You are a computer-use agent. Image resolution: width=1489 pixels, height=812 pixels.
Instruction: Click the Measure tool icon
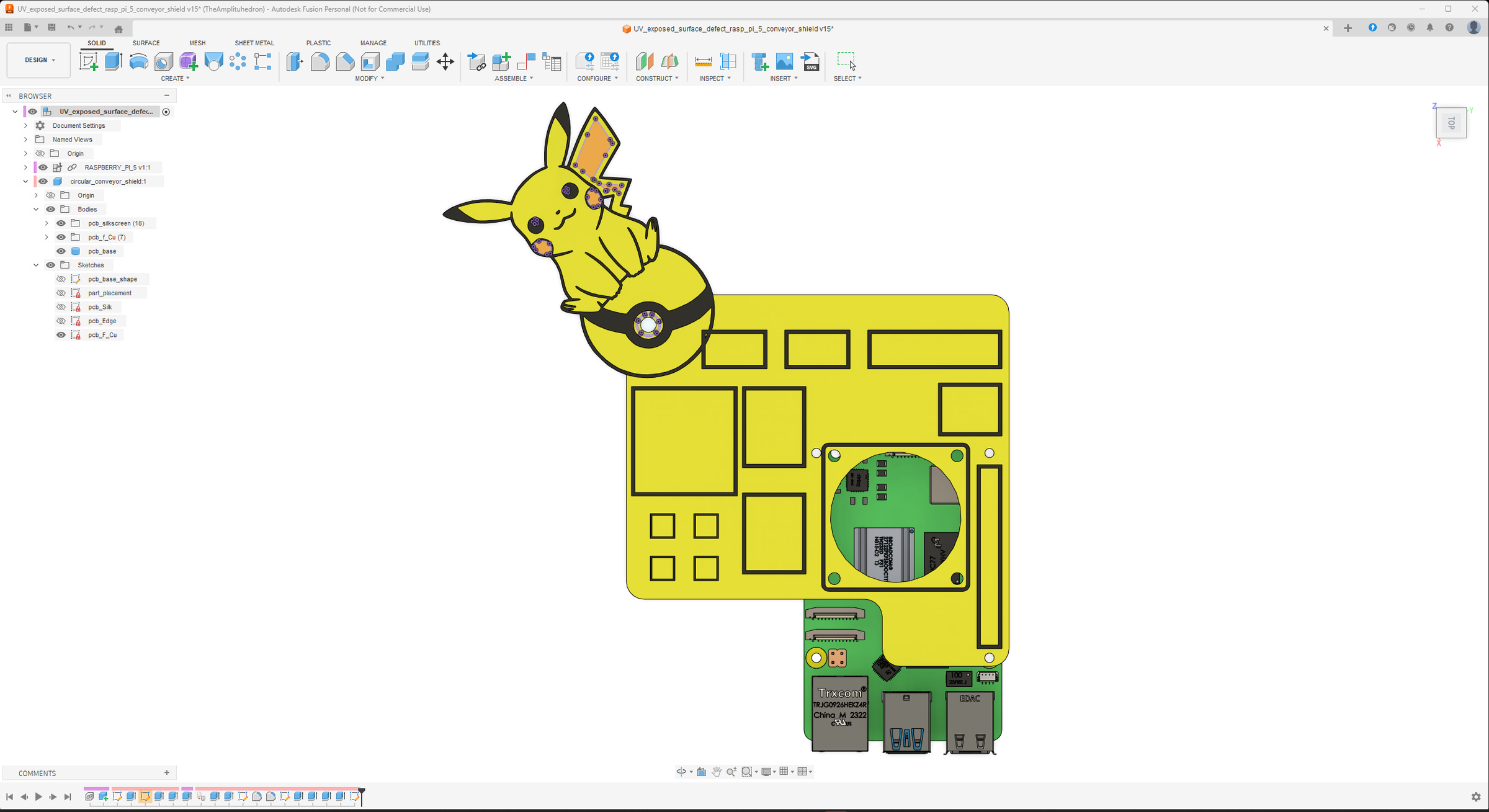703,61
